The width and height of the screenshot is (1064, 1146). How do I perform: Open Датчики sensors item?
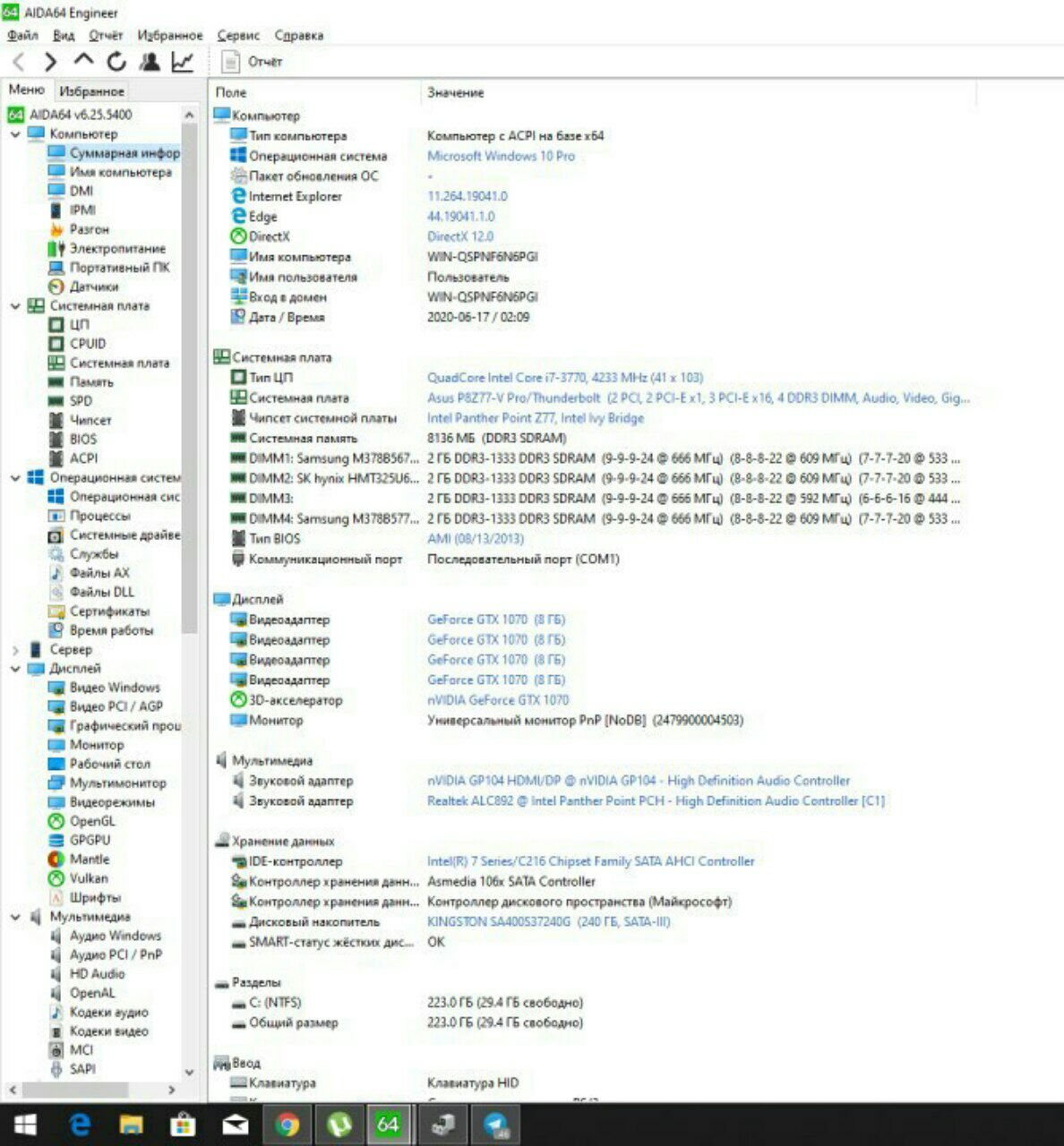point(83,286)
